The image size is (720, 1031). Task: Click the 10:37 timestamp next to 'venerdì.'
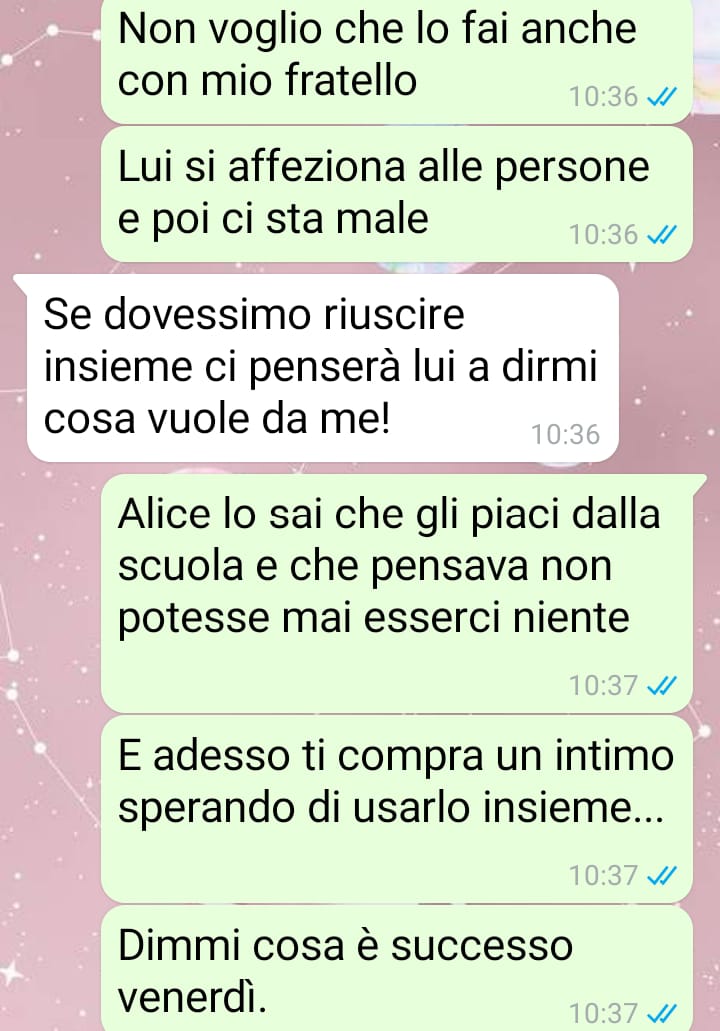(603, 1013)
